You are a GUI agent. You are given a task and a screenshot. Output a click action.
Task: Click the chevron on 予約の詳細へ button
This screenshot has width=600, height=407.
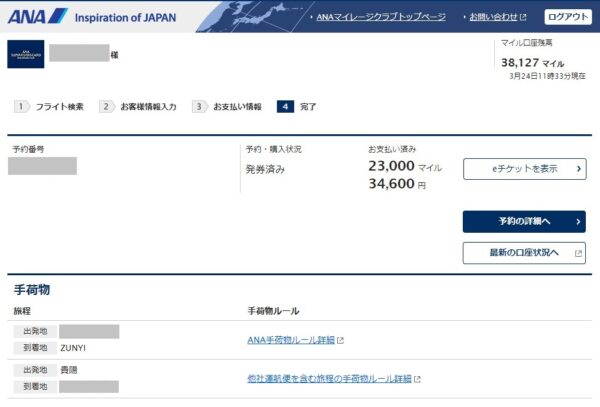[578, 221]
